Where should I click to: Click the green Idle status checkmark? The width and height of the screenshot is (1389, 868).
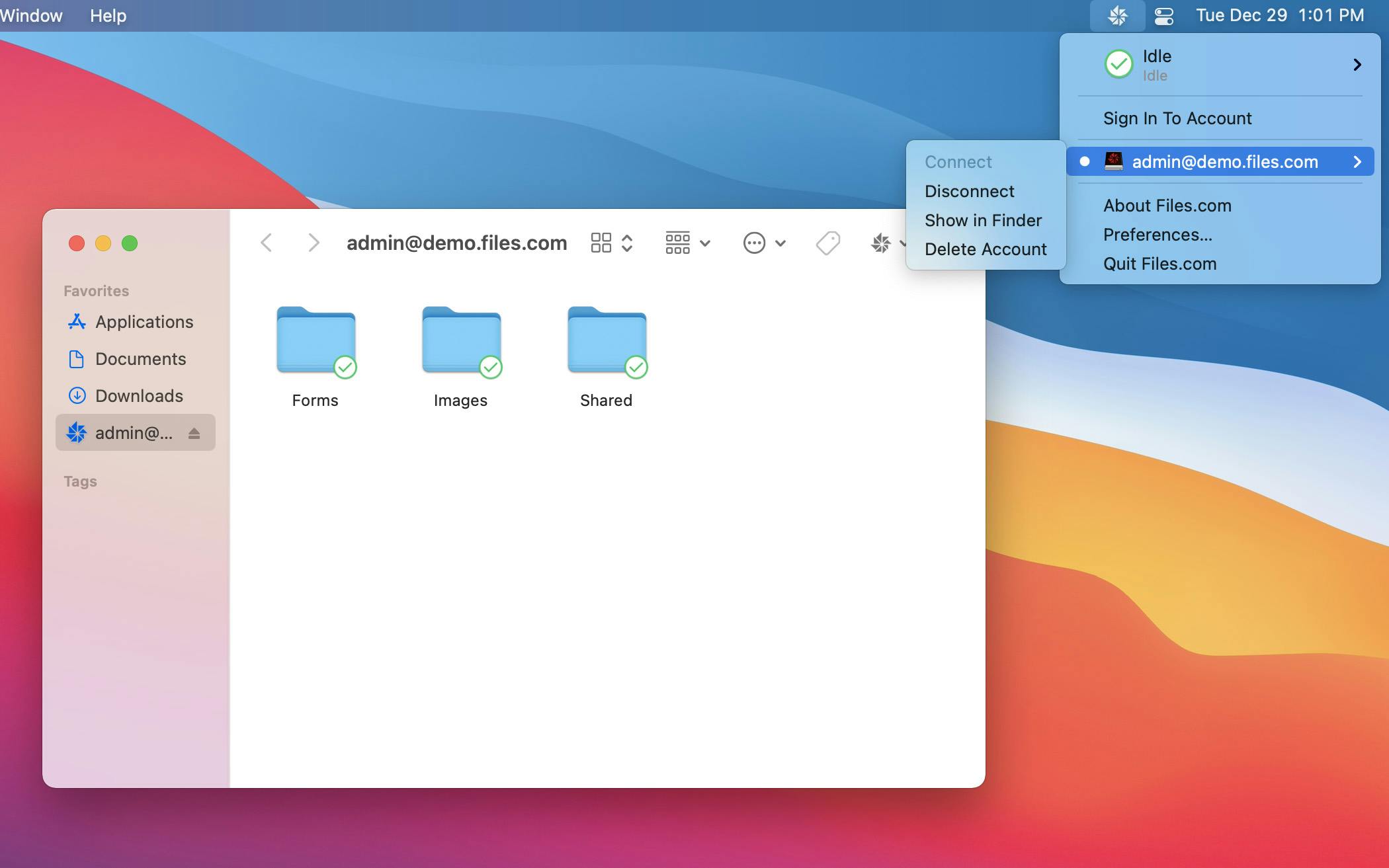tap(1118, 65)
